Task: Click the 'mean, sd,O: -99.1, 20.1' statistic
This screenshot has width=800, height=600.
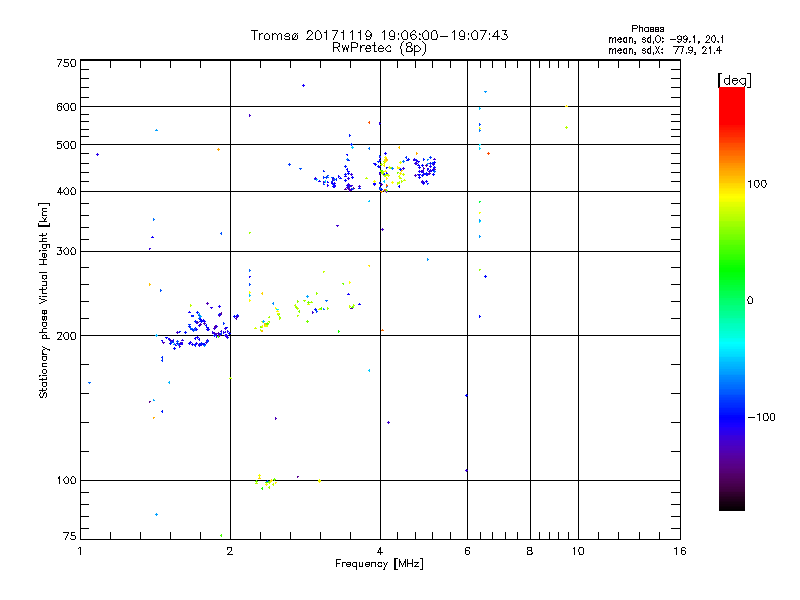Action: 666,39
